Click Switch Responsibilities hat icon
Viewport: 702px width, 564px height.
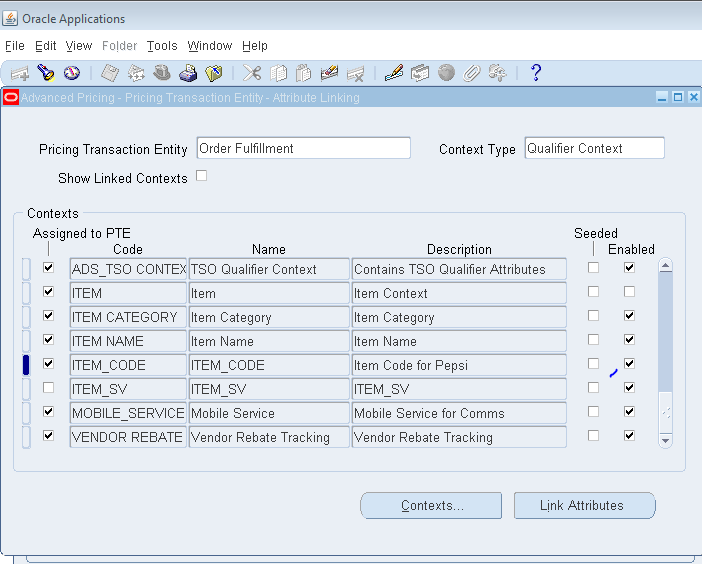(162, 73)
